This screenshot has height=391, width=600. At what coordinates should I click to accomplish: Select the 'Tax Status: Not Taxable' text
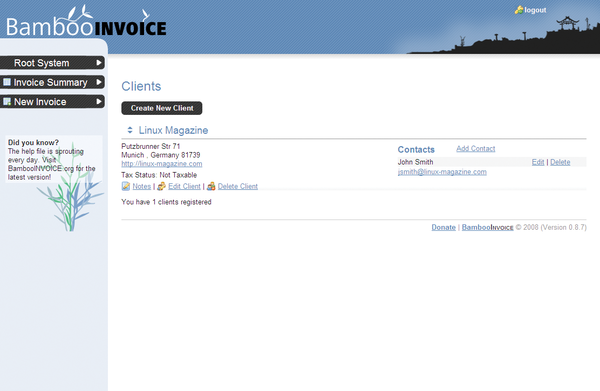coord(159,175)
